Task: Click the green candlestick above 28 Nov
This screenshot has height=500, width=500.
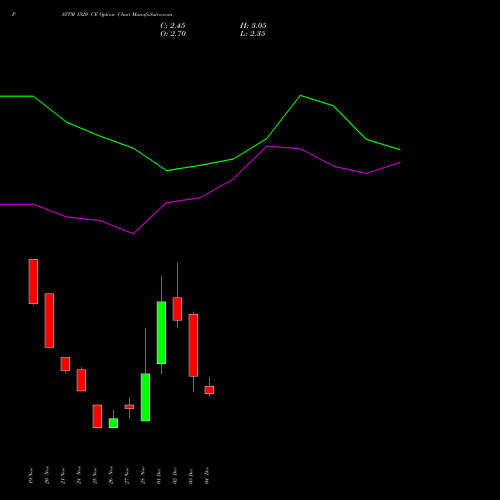Action: pyautogui.click(x=145, y=397)
